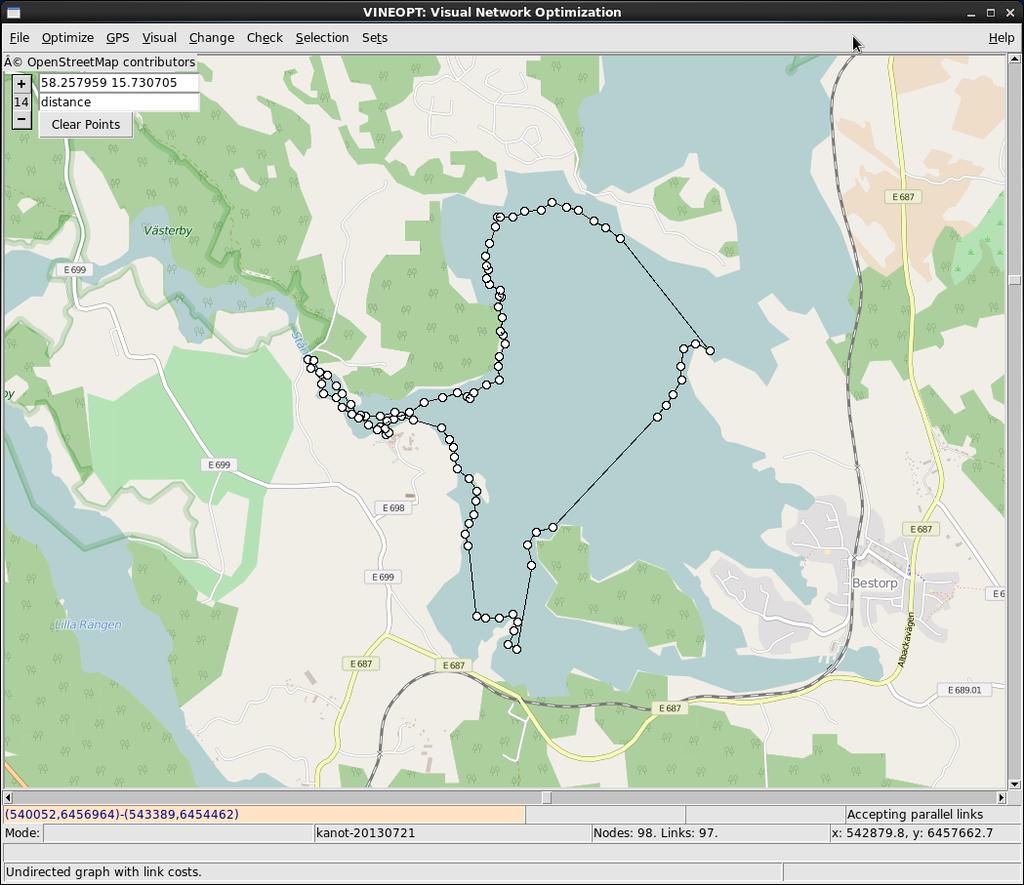This screenshot has width=1024, height=885.
Task: Click the kanot-20130721 file name status
Action: (x=451, y=833)
